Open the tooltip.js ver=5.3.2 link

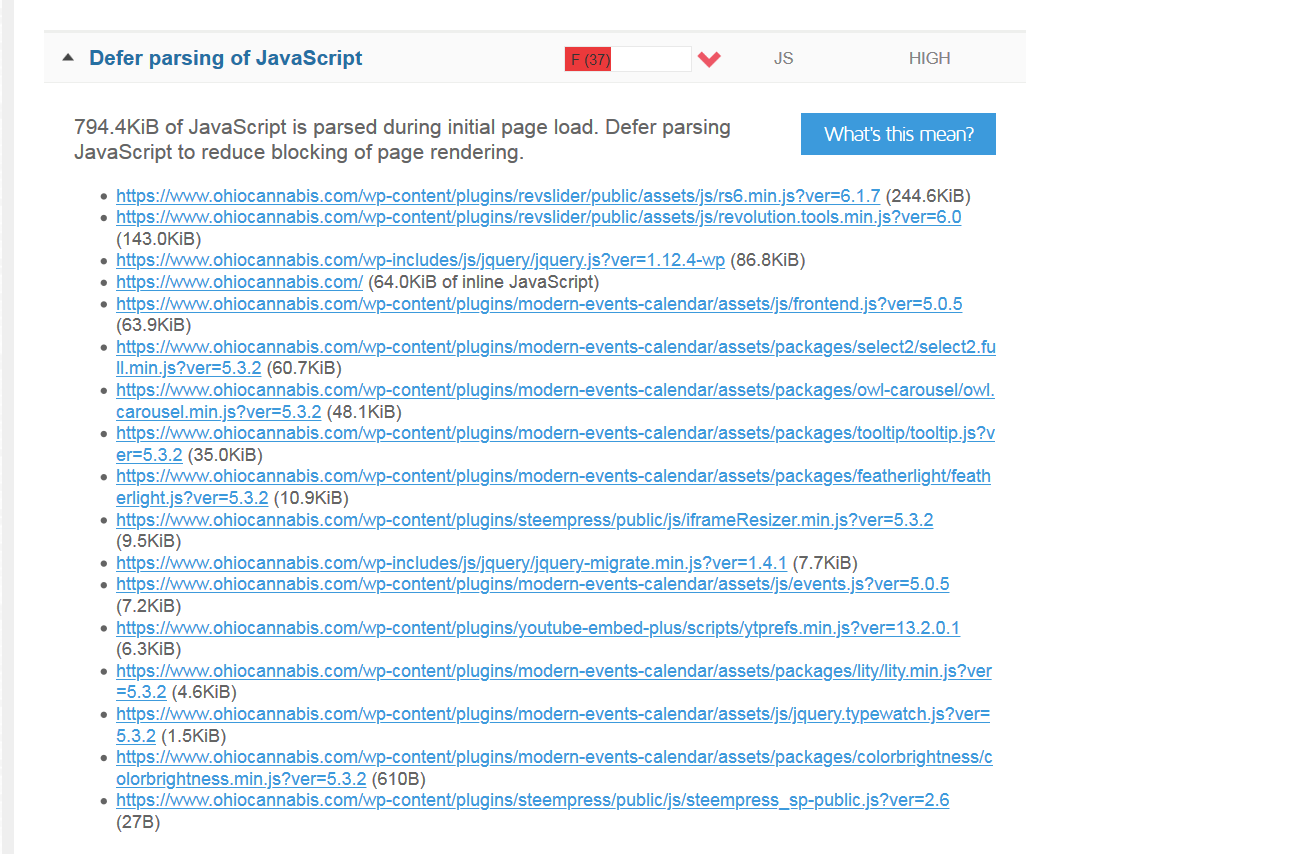(x=555, y=443)
